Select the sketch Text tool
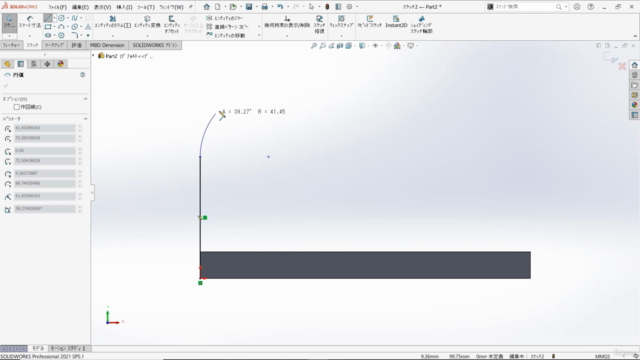 pos(88,27)
